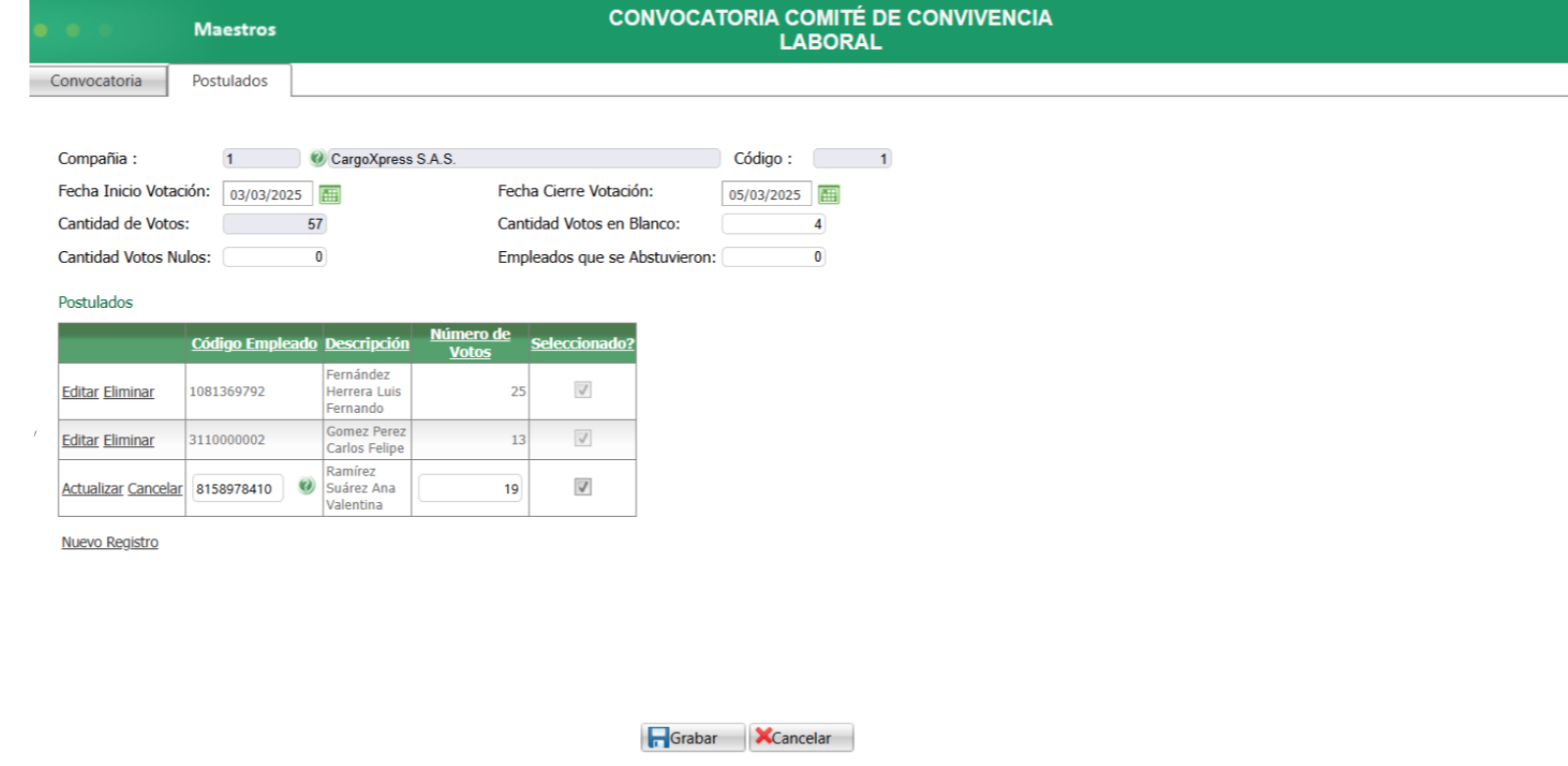
Task: Click the vote count 13 cell
Action: pos(470,439)
